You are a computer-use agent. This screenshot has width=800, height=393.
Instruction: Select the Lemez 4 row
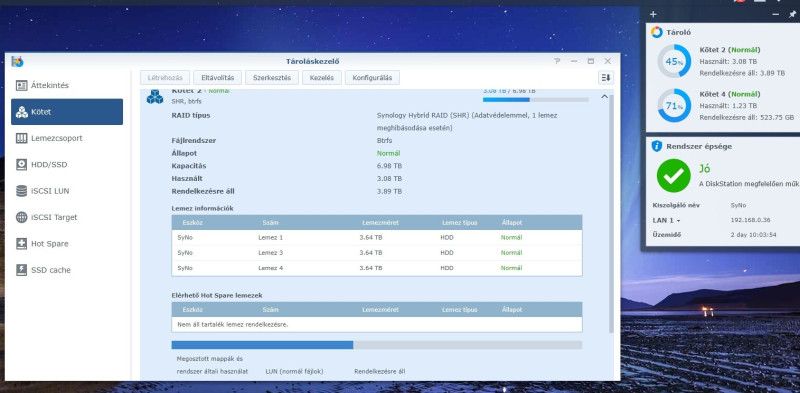(377, 268)
